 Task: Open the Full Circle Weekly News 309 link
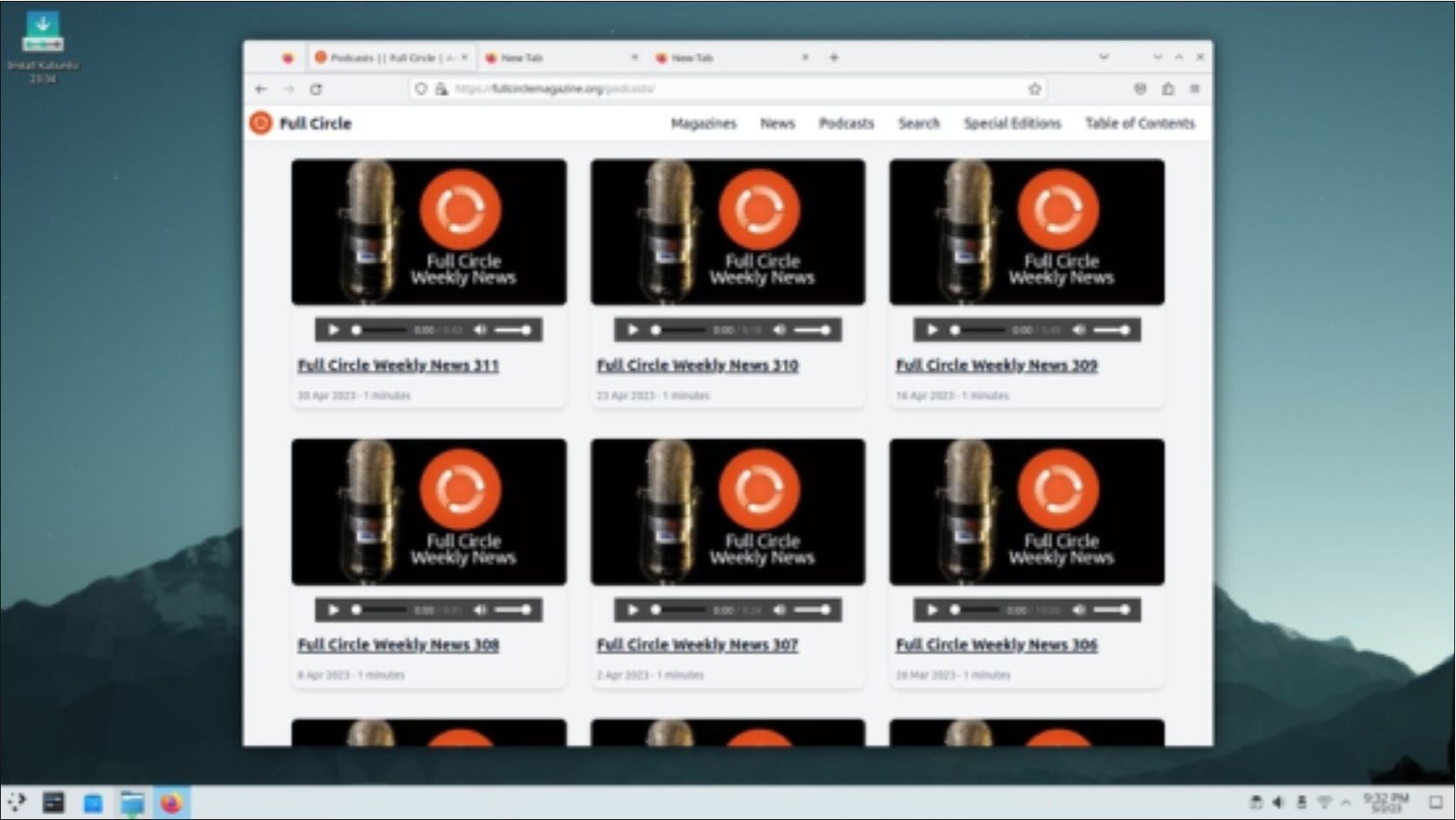[x=996, y=365]
